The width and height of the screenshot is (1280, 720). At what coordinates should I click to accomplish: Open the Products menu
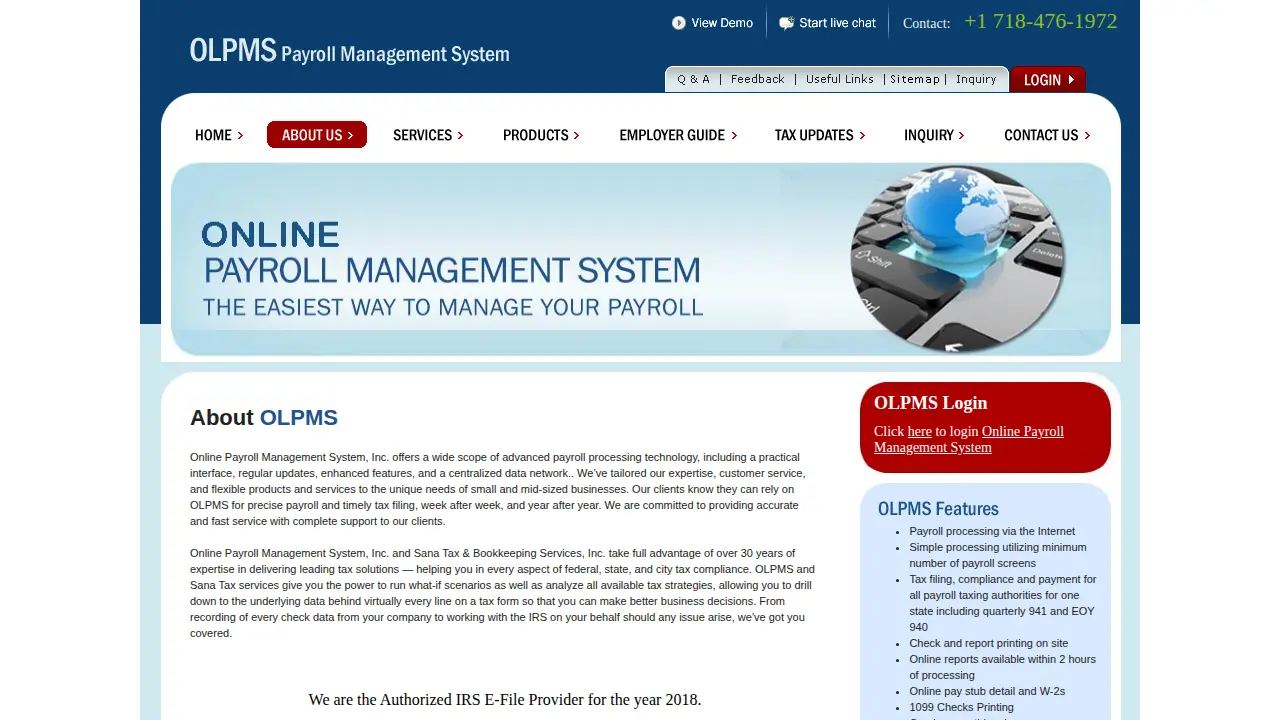[x=541, y=135]
